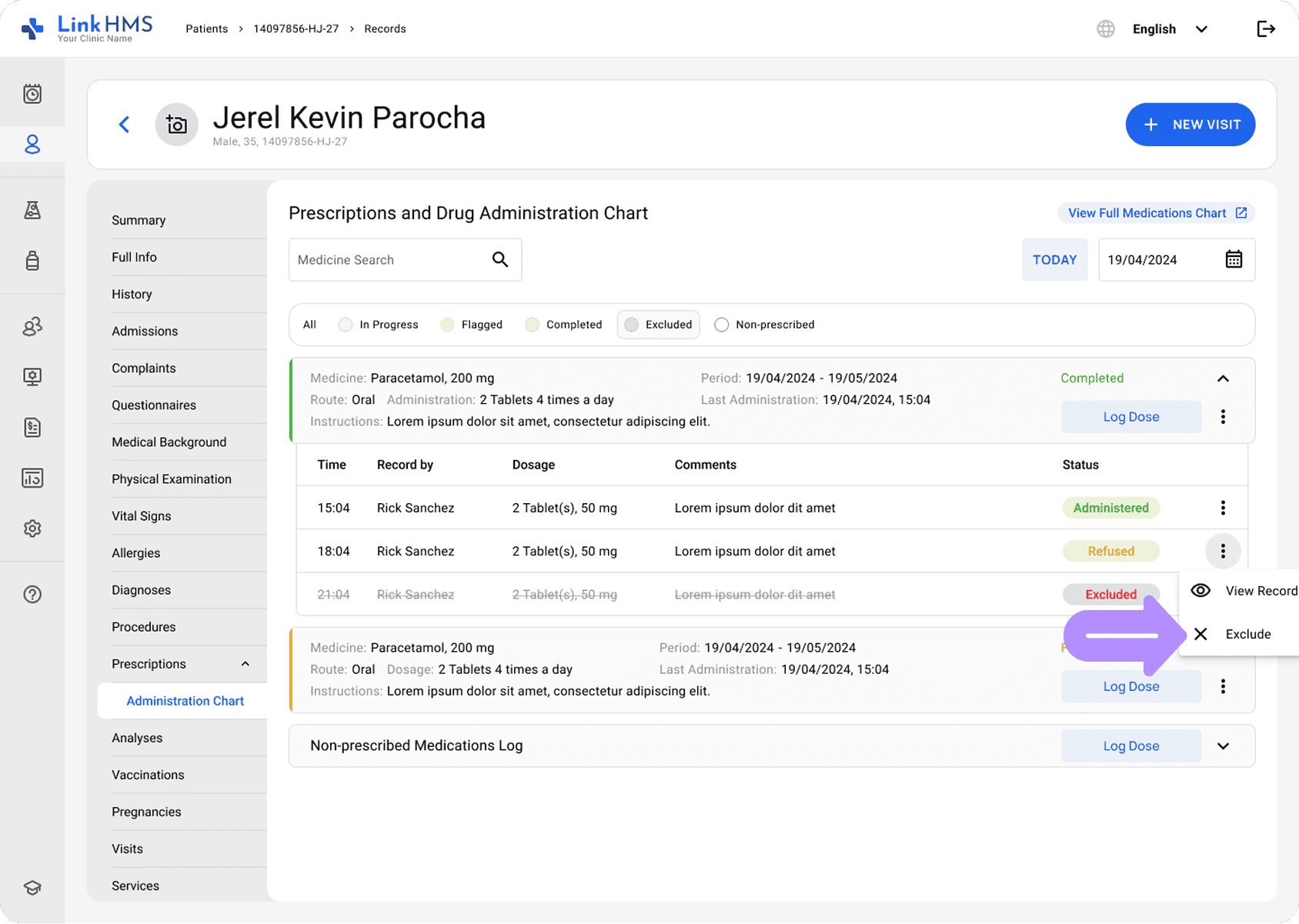Viewport: 1299px width, 924px height.
Task: Open the View Full Medications Chart link
Action: click(1156, 213)
